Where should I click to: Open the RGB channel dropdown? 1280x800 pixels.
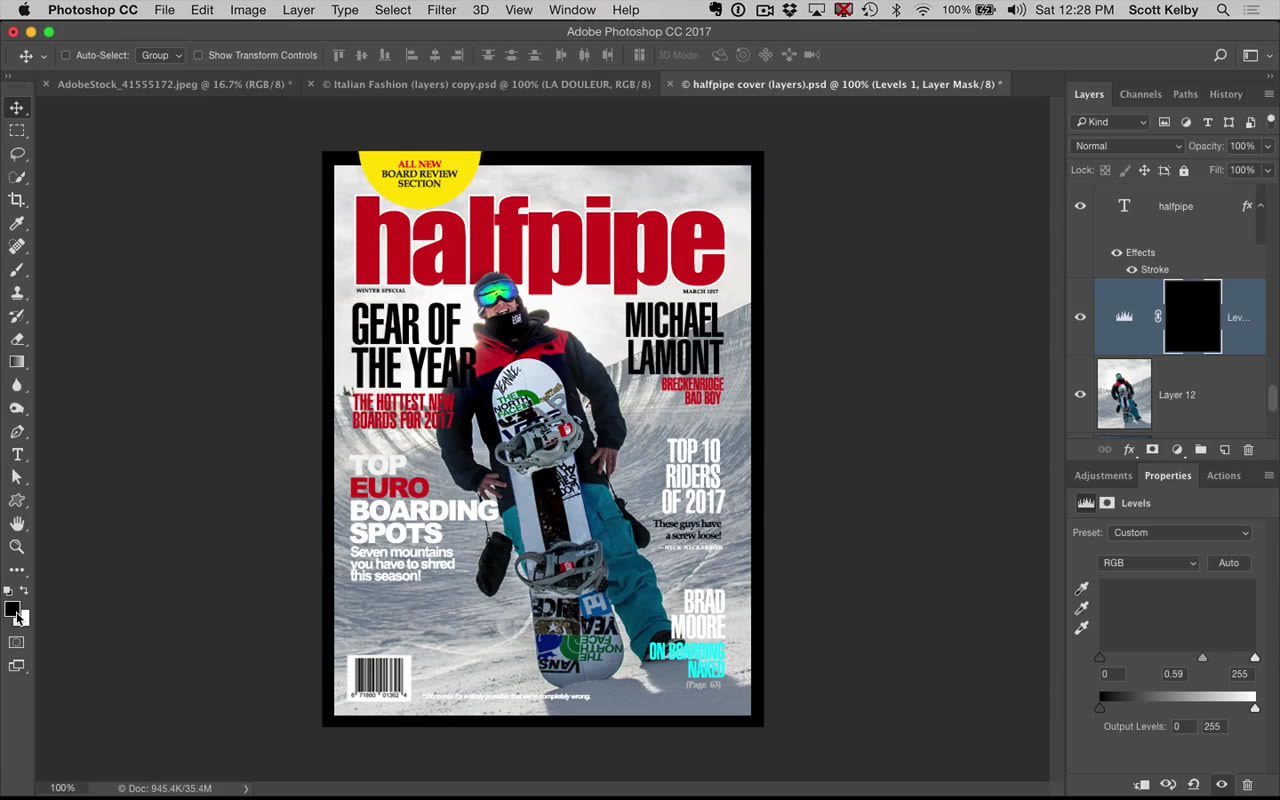(x=1148, y=562)
